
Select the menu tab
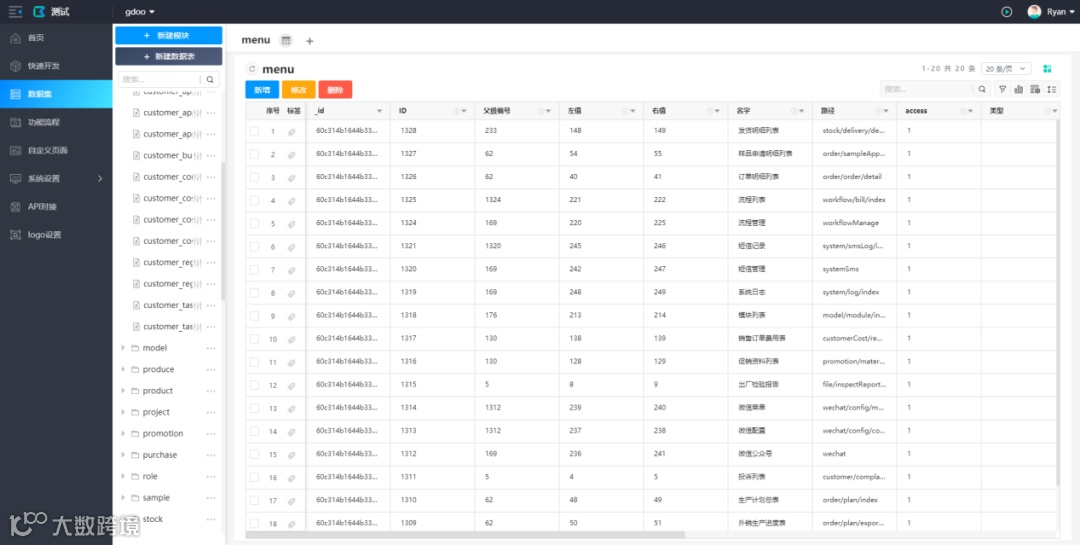click(256, 40)
